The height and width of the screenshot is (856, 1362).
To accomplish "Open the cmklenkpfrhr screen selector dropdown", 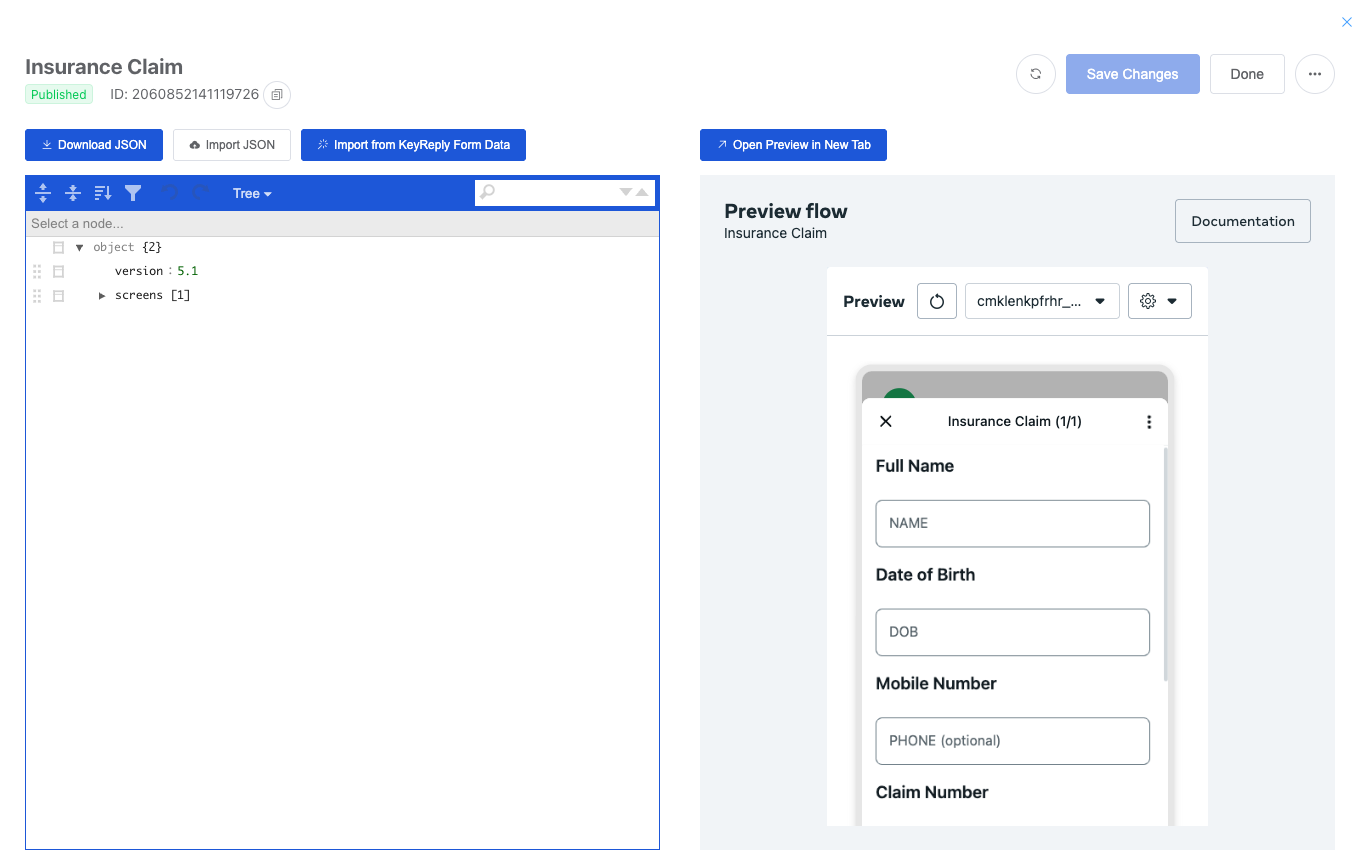I will [1041, 301].
